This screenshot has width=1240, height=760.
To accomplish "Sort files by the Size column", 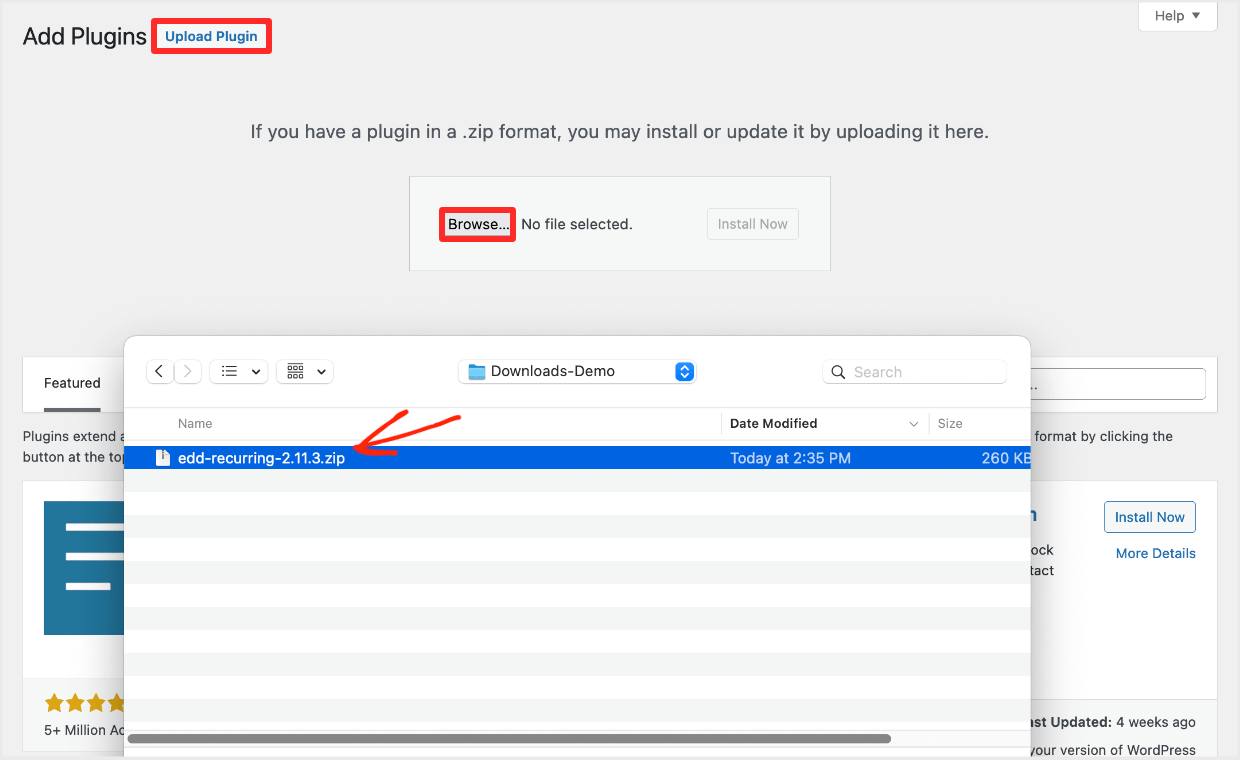I will 950,424.
